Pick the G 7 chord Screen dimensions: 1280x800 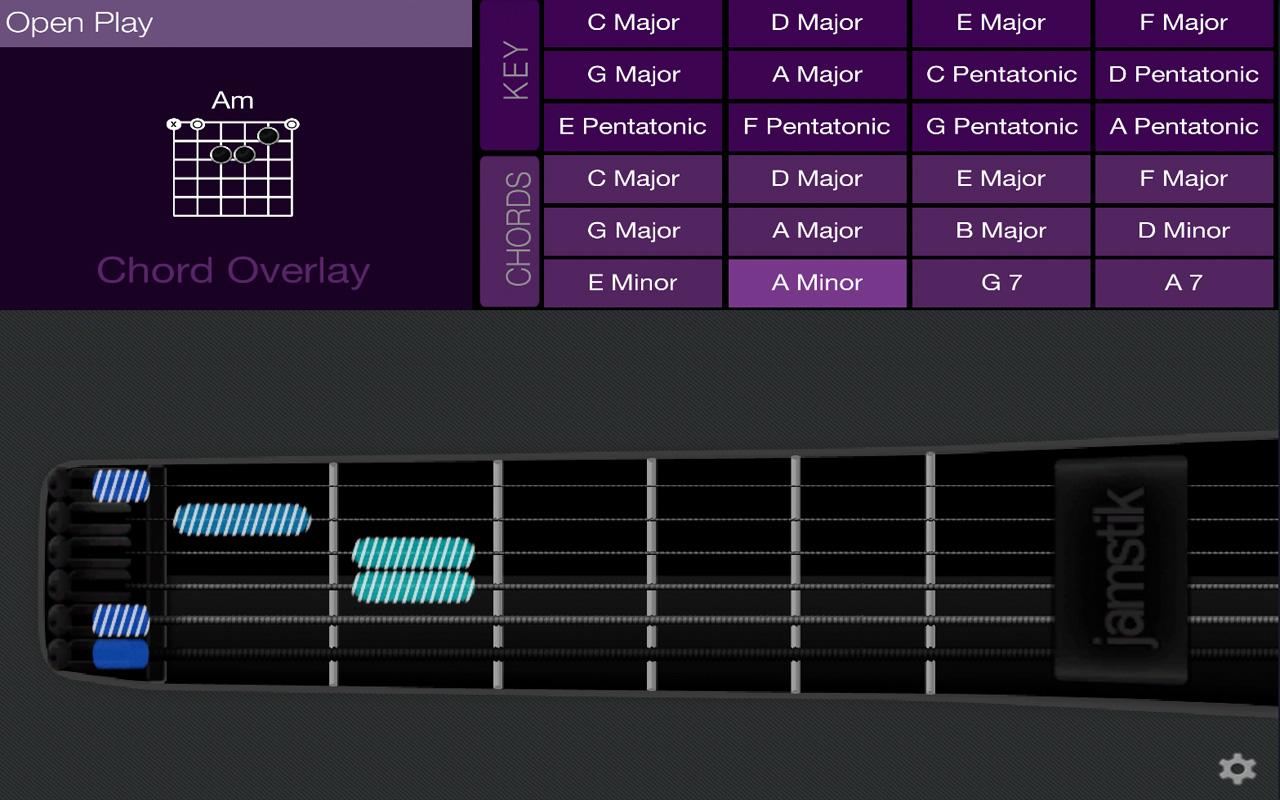pos(1001,283)
